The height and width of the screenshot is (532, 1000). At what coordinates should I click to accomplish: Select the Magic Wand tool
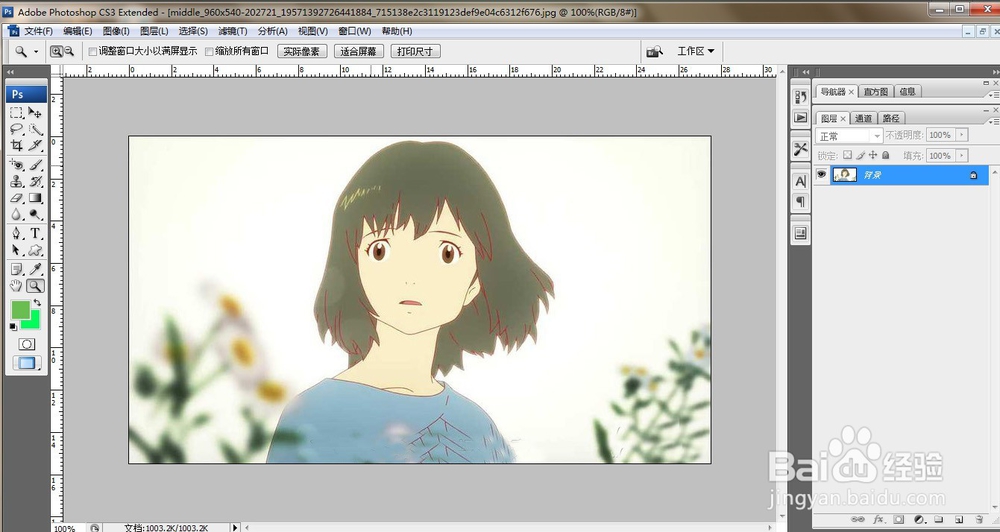(35, 129)
